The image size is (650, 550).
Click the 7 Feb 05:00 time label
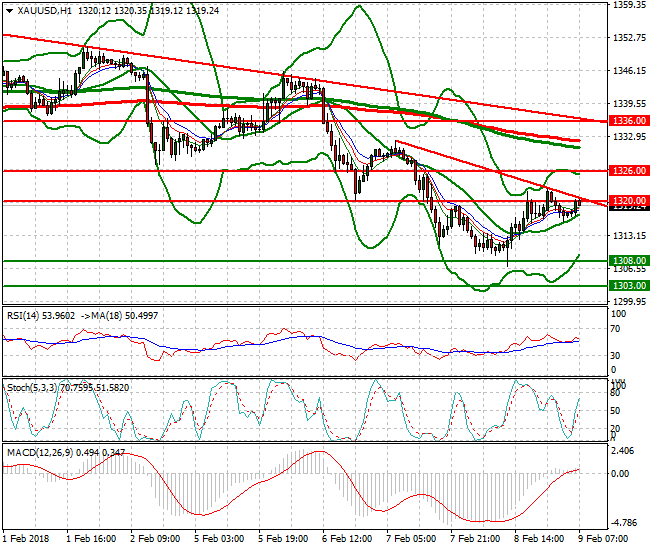coord(413,539)
